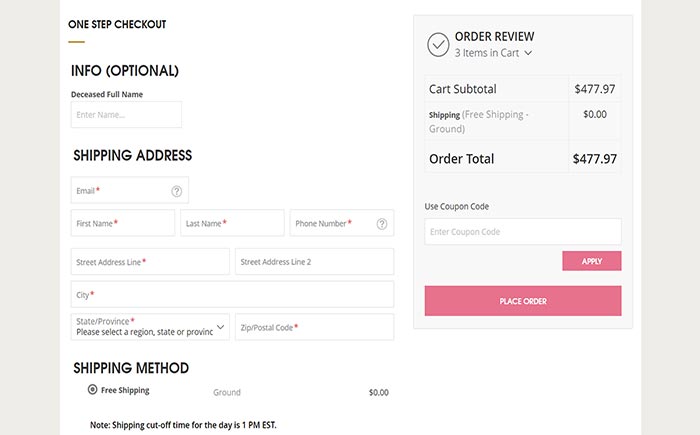Focus the Deceased Full Name field

(x=126, y=115)
